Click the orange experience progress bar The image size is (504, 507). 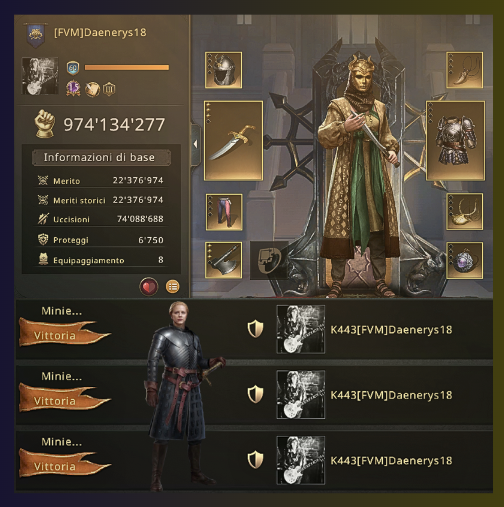pos(127,68)
